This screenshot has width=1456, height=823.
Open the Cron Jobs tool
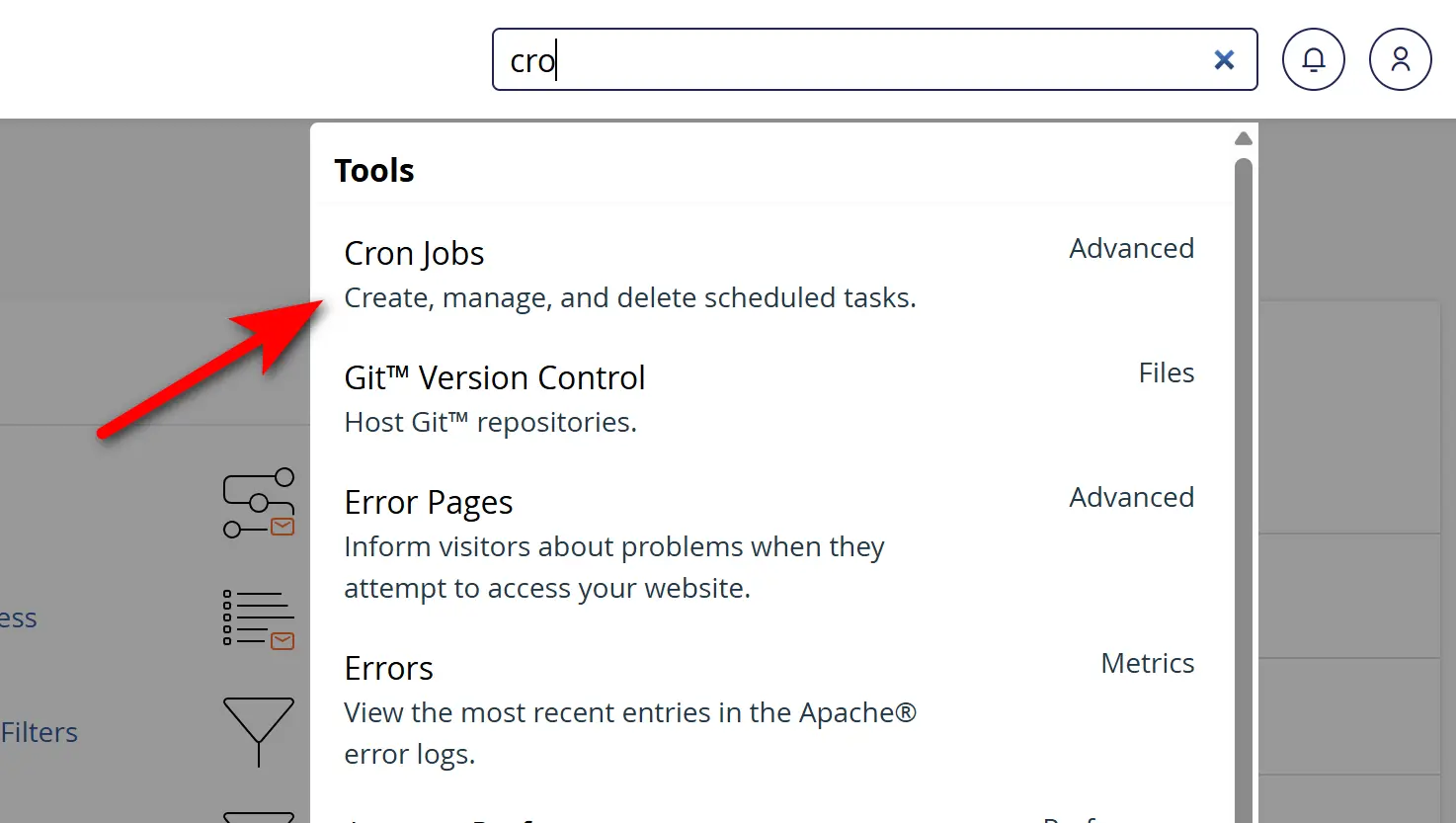point(414,253)
